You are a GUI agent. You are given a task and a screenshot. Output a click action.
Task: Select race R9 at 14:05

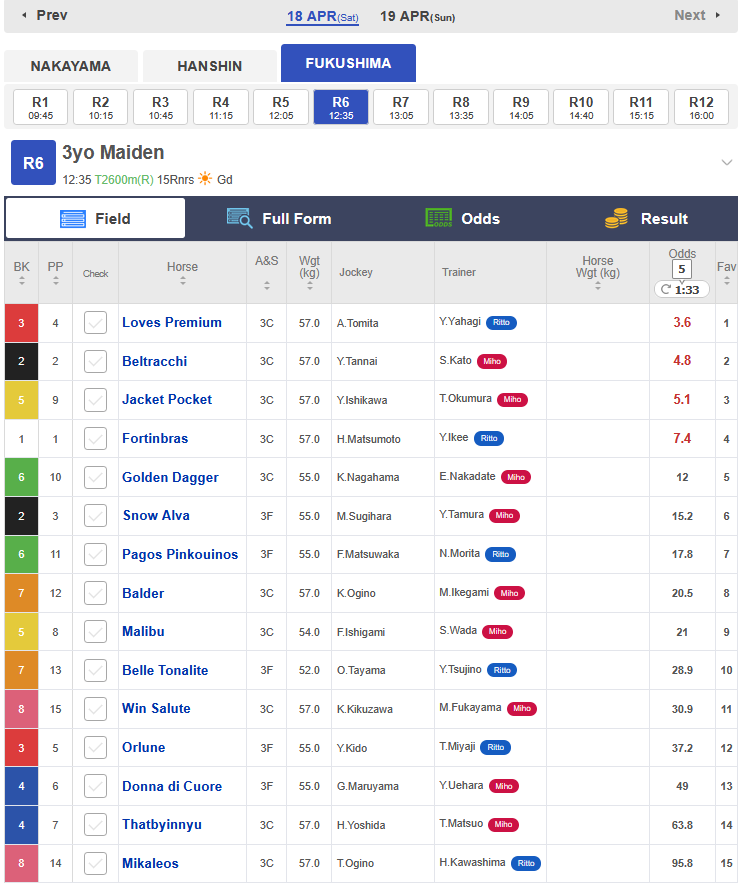(x=521, y=107)
